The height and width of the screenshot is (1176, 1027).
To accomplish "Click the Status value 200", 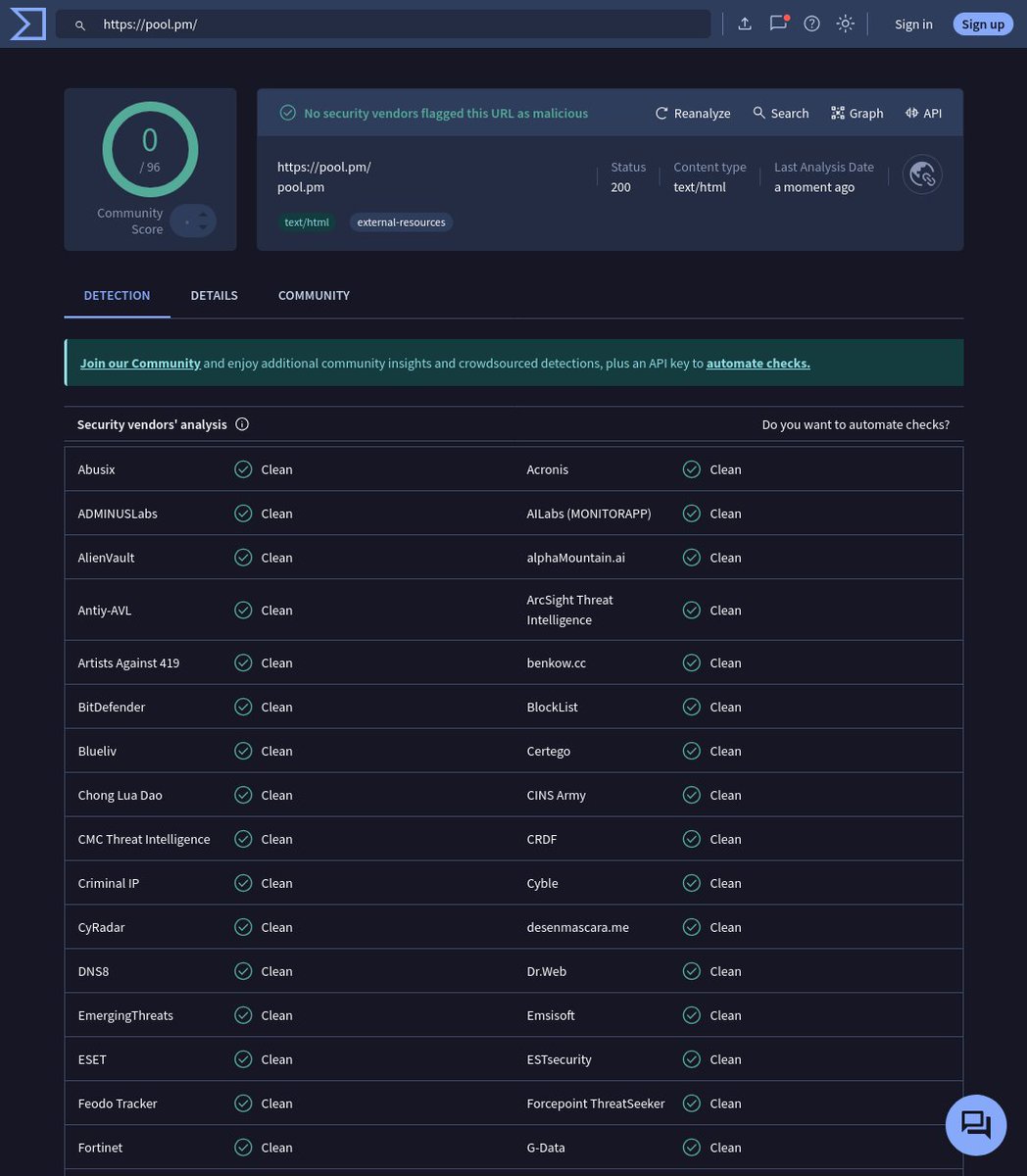I will click(x=621, y=186).
